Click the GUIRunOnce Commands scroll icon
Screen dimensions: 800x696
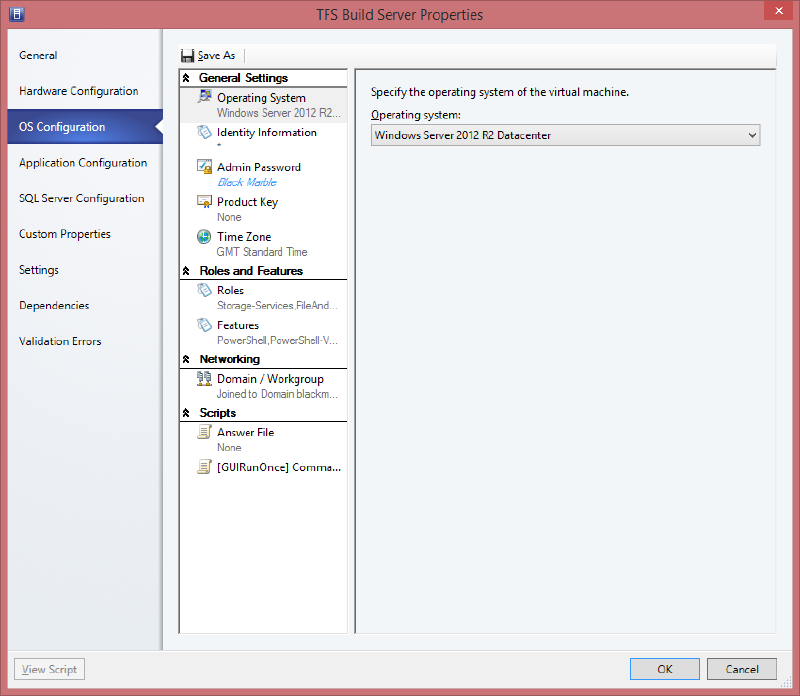(204, 467)
